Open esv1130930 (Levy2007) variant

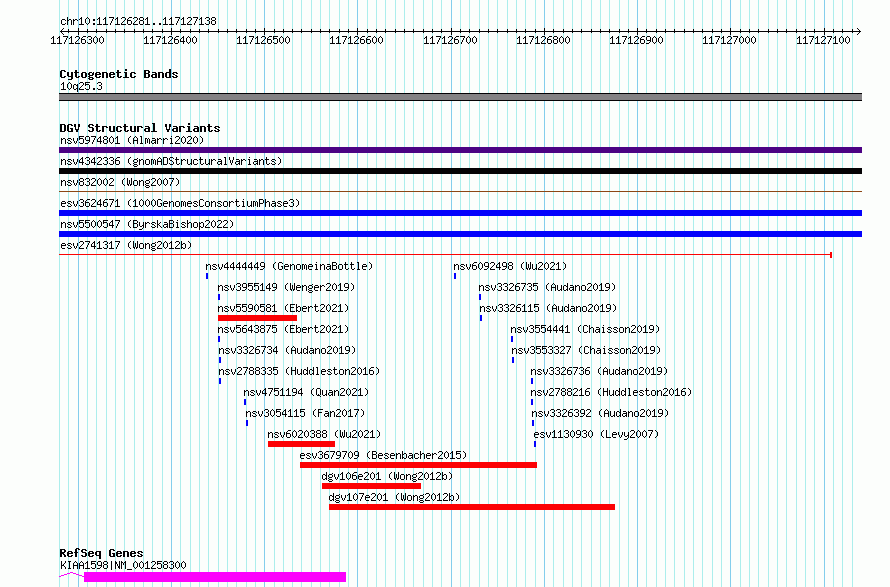click(x=596, y=434)
